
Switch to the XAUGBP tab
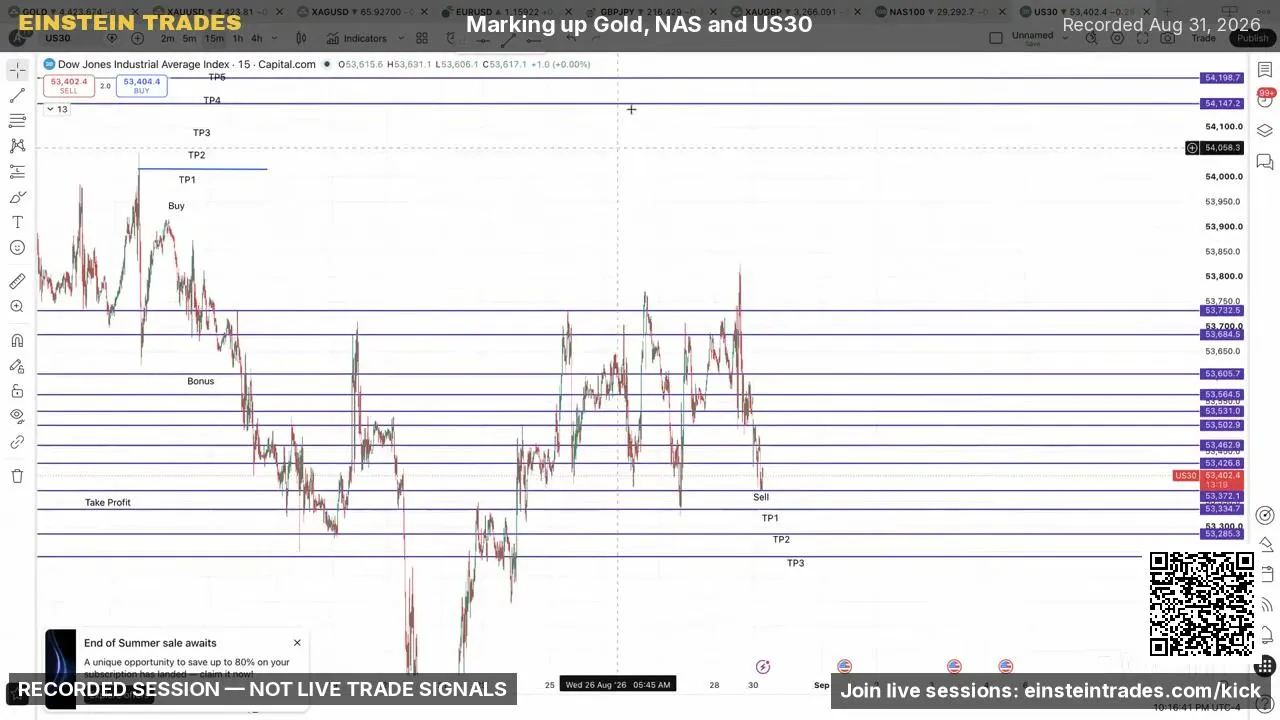[x=796, y=12]
